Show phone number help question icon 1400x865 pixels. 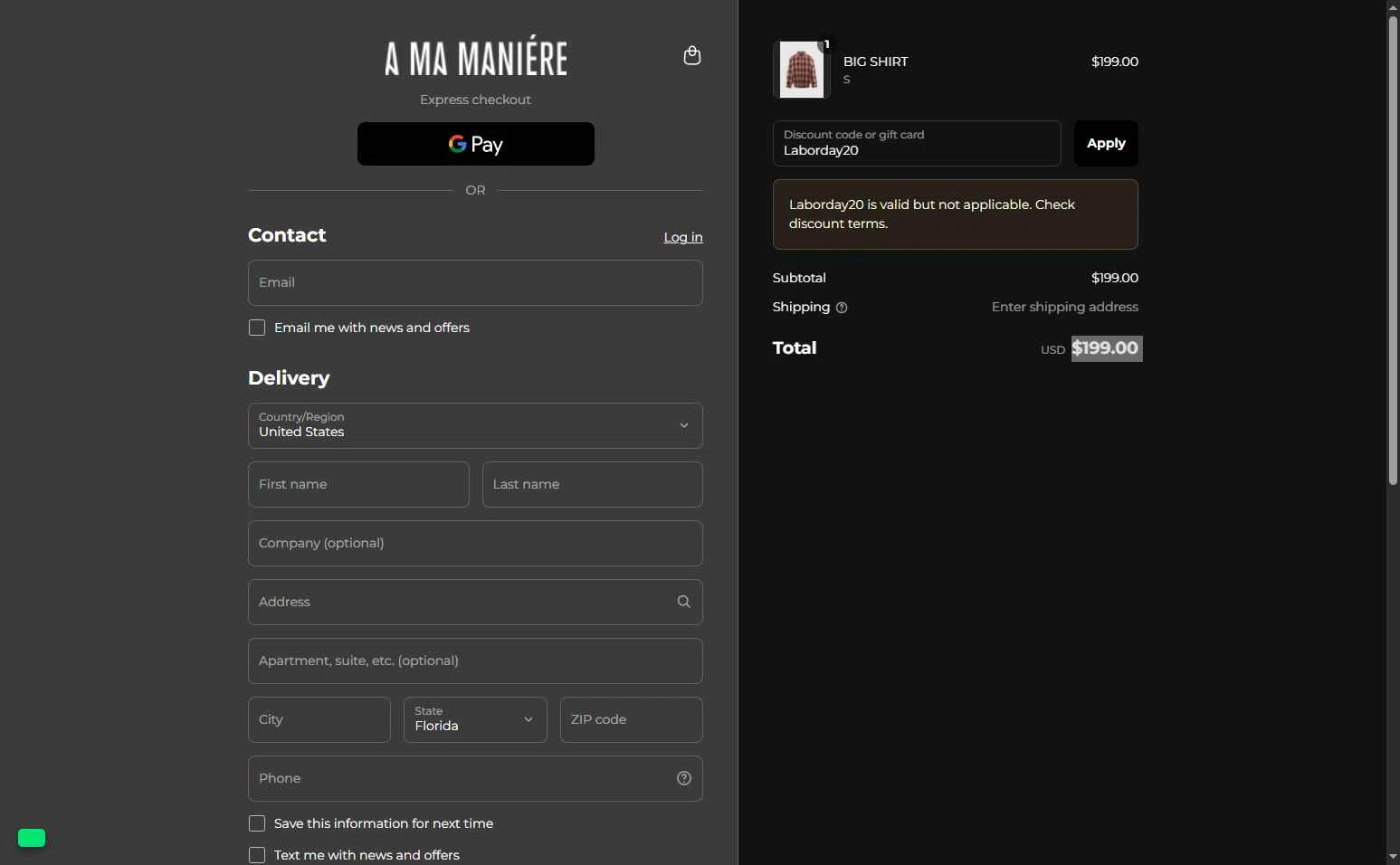(684, 778)
